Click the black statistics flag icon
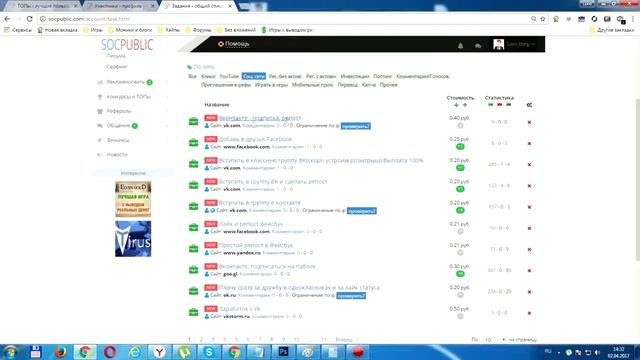640x360 pixels. point(508,105)
